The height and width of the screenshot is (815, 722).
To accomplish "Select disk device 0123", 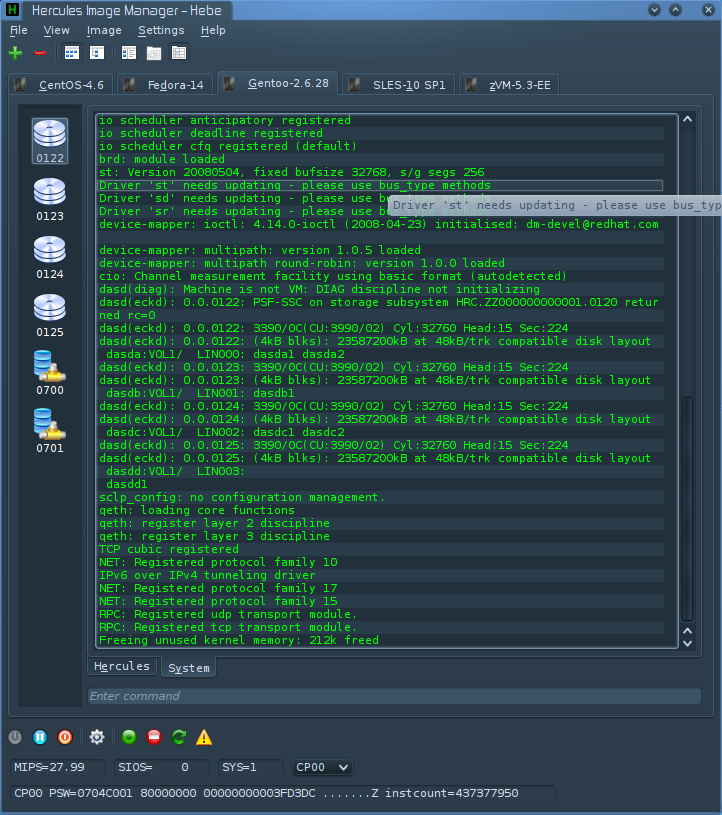I will click(50, 200).
